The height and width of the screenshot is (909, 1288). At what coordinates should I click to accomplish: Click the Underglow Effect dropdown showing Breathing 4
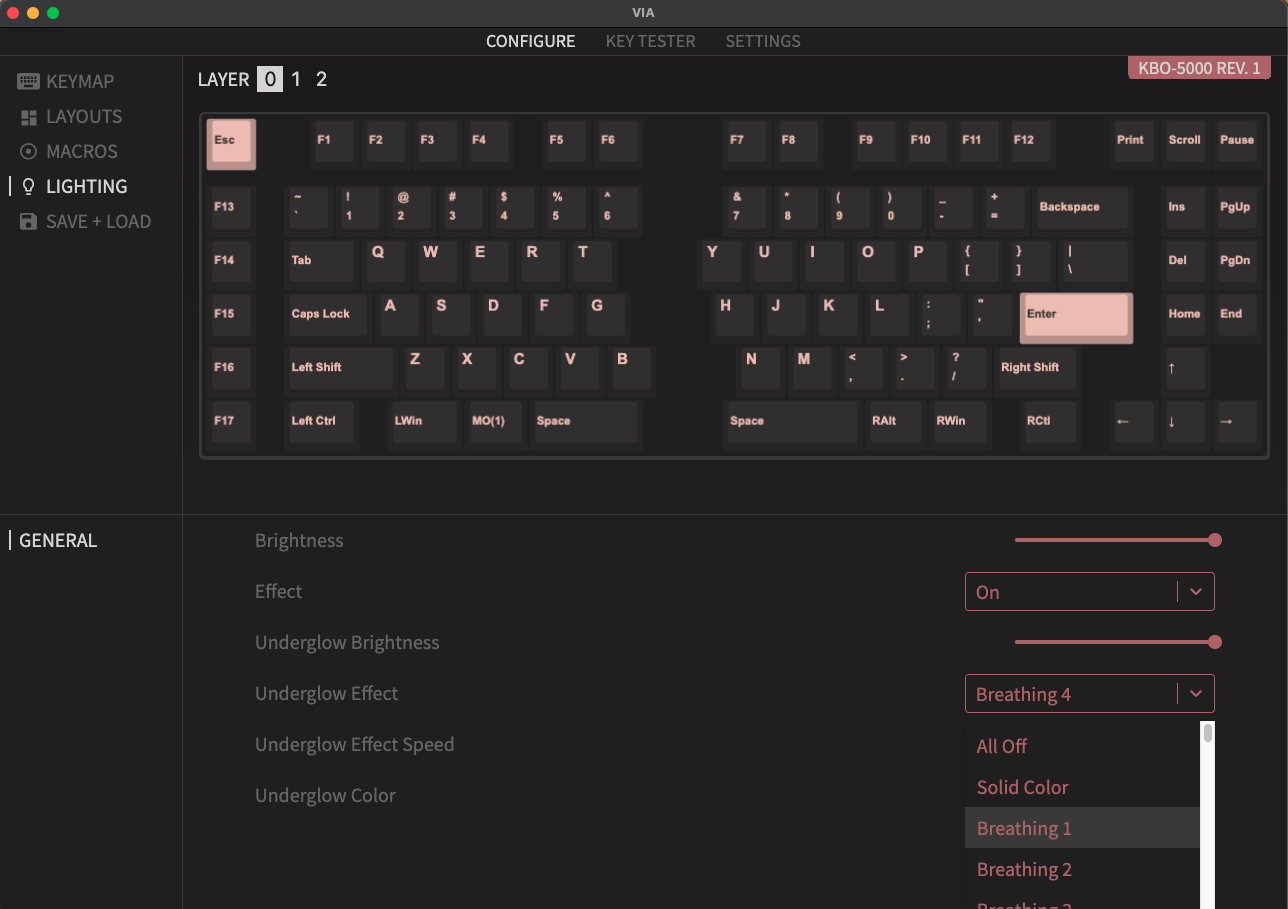pos(1090,694)
